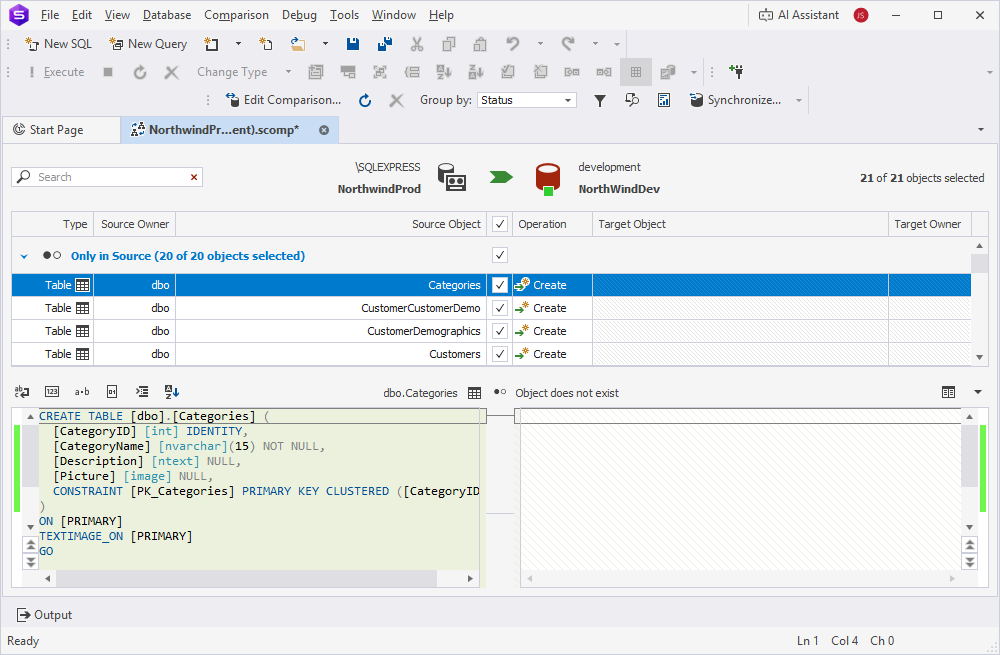
Task: Switch to the Start Page tab
Action: (57, 130)
